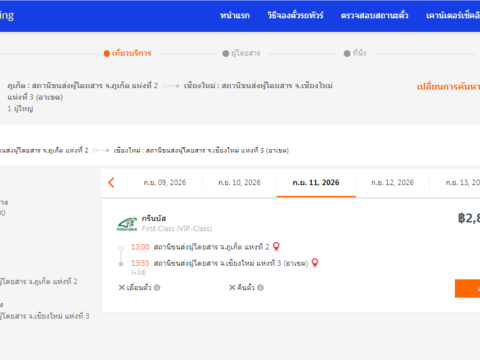
Task: Click the orange select-trip button
Action: pos(467,288)
